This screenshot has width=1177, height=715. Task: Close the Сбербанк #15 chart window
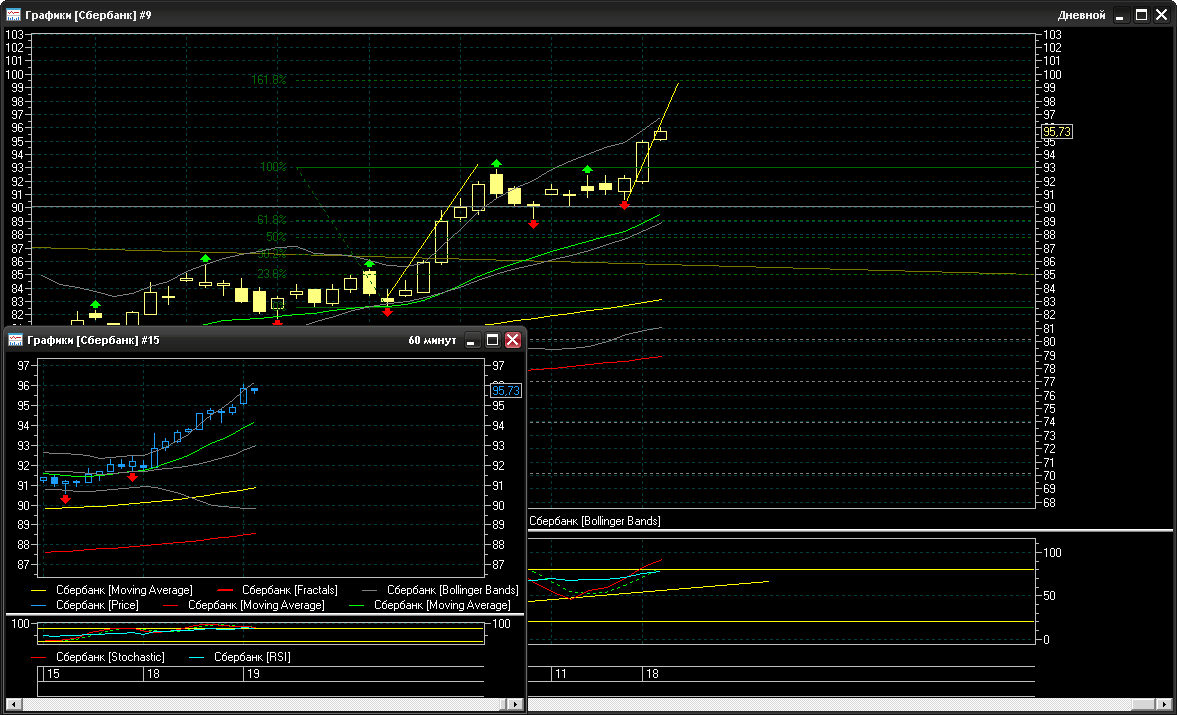(x=513, y=340)
